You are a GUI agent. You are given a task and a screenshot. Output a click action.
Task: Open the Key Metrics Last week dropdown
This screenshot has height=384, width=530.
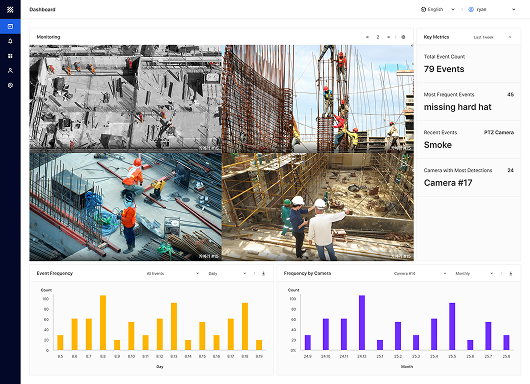(492, 37)
